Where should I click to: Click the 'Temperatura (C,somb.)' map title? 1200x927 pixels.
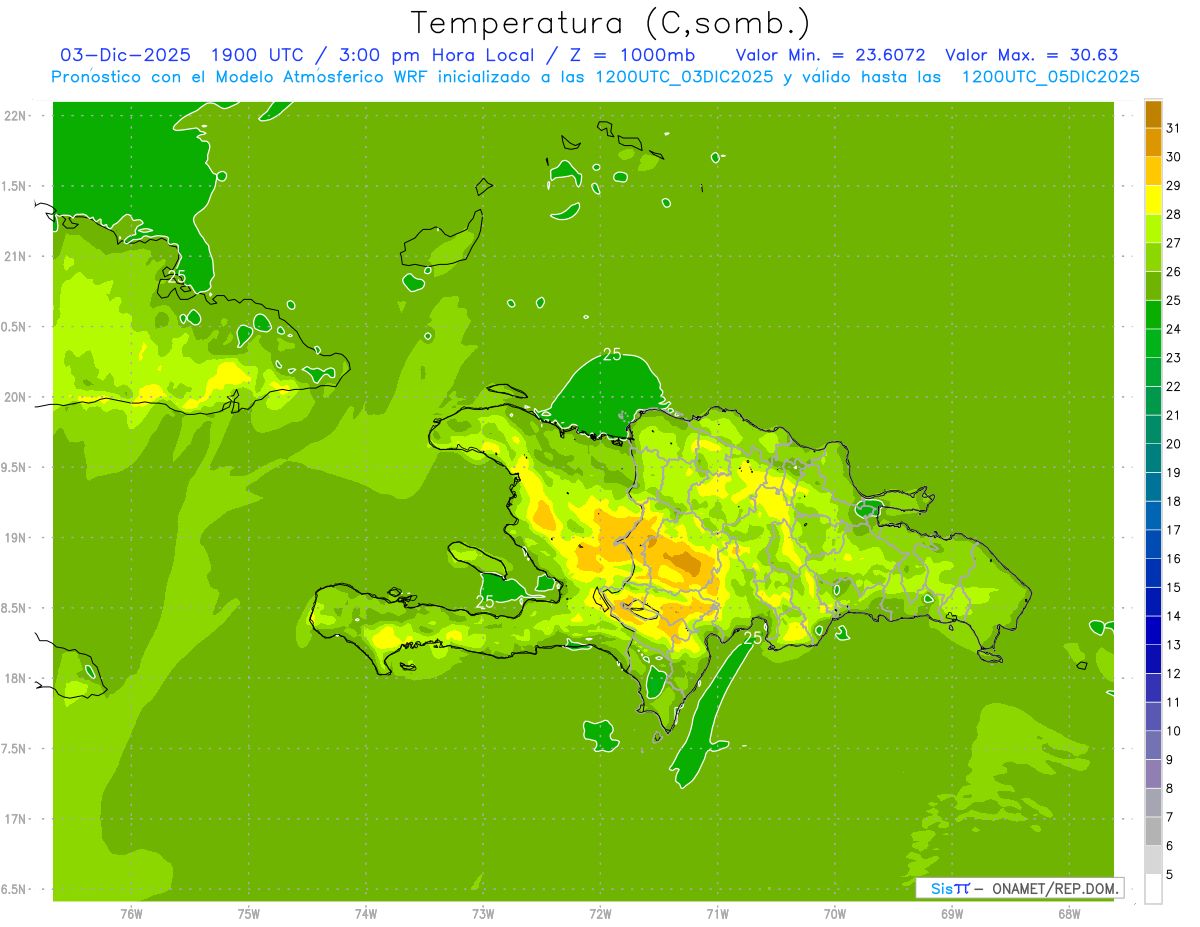point(611,23)
